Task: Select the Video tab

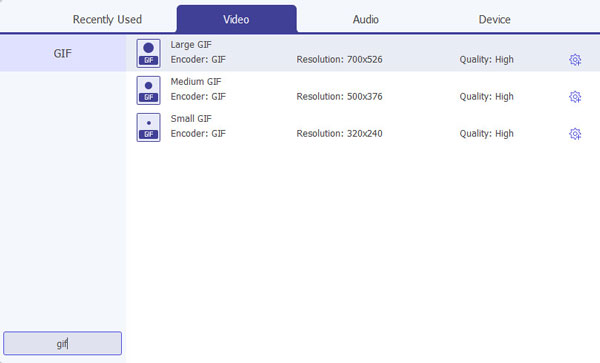Action: [236, 19]
